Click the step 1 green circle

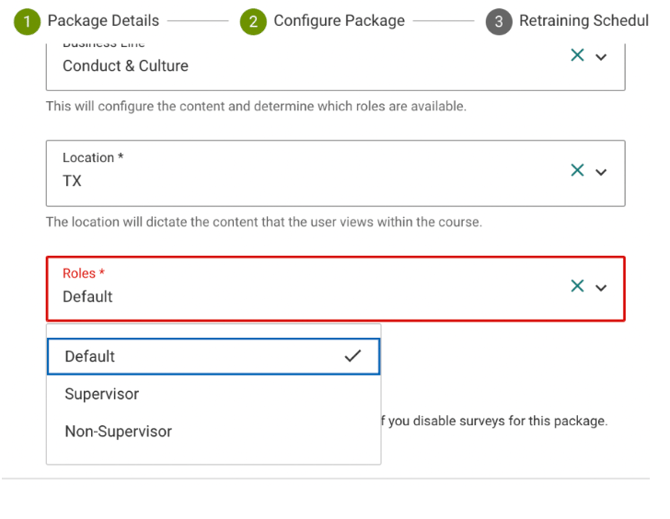(x=27, y=21)
